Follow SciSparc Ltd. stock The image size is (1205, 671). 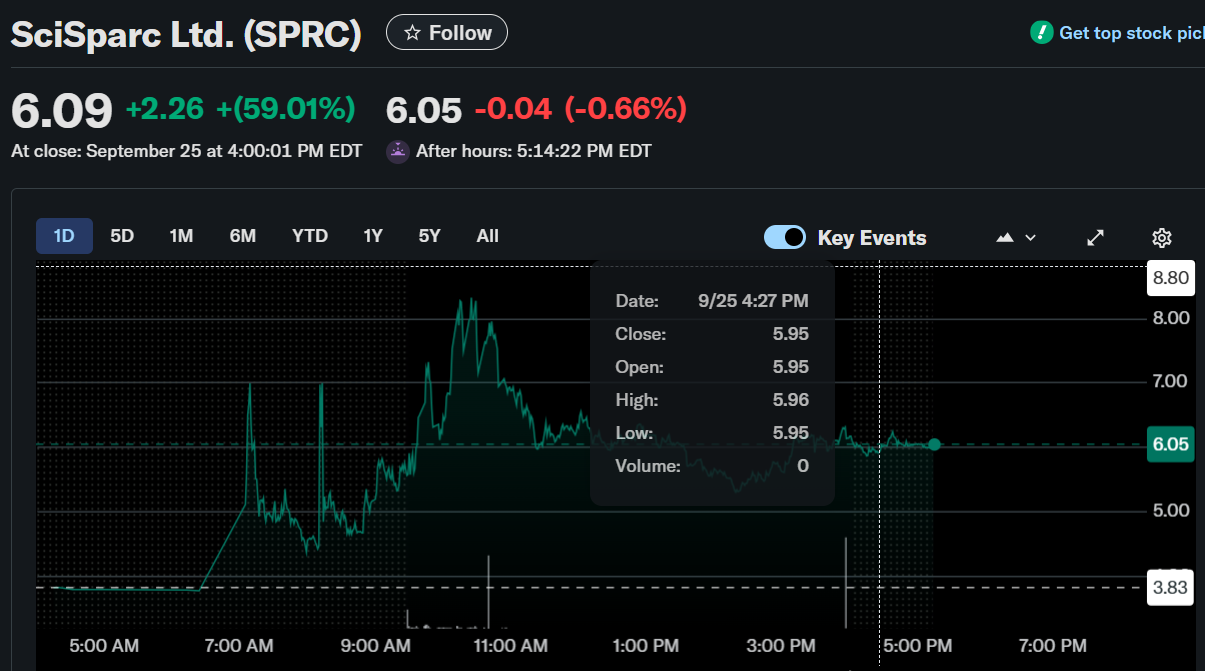click(447, 33)
